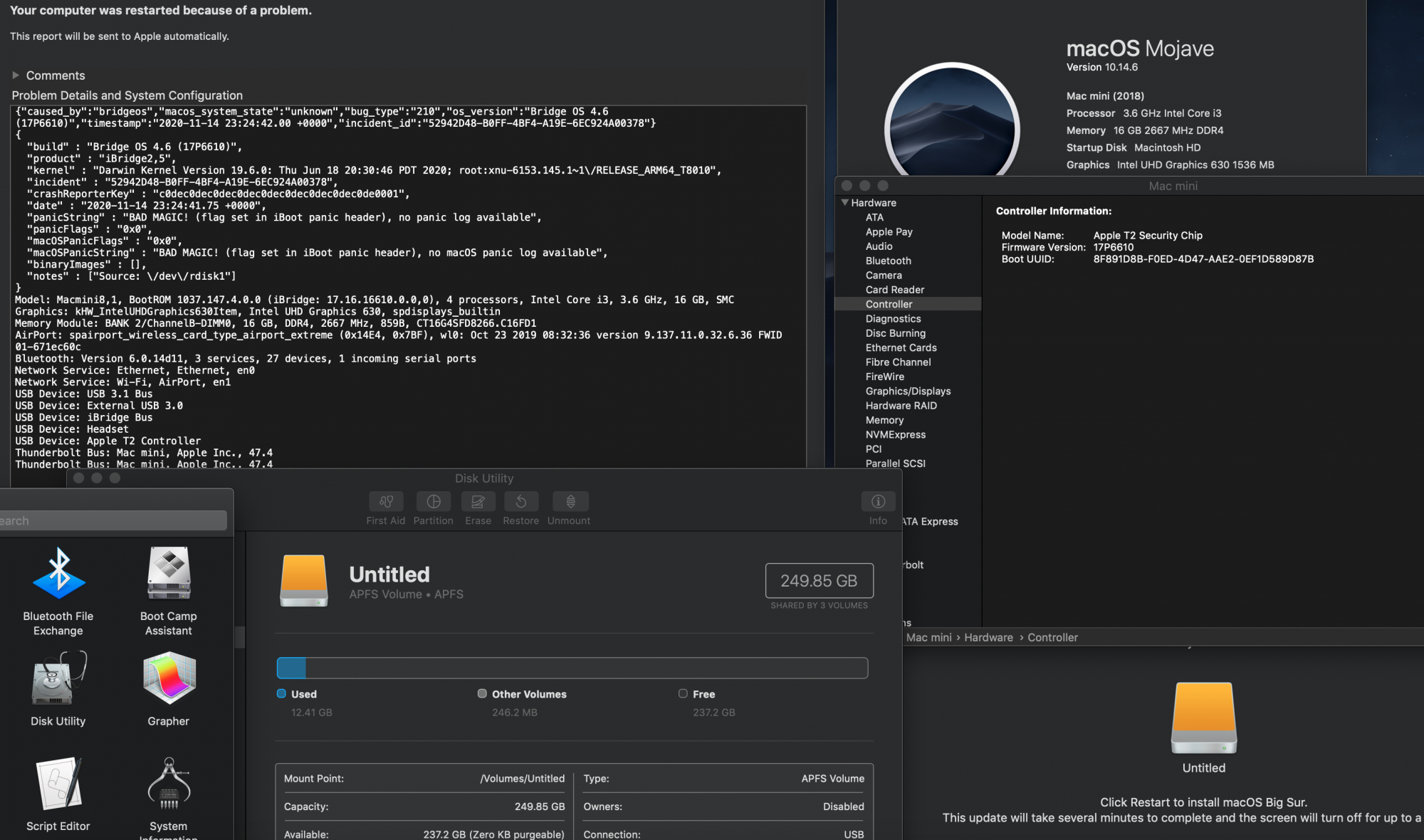Click the Erase toolbar icon
The height and width of the screenshot is (840, 1424).
478,502
